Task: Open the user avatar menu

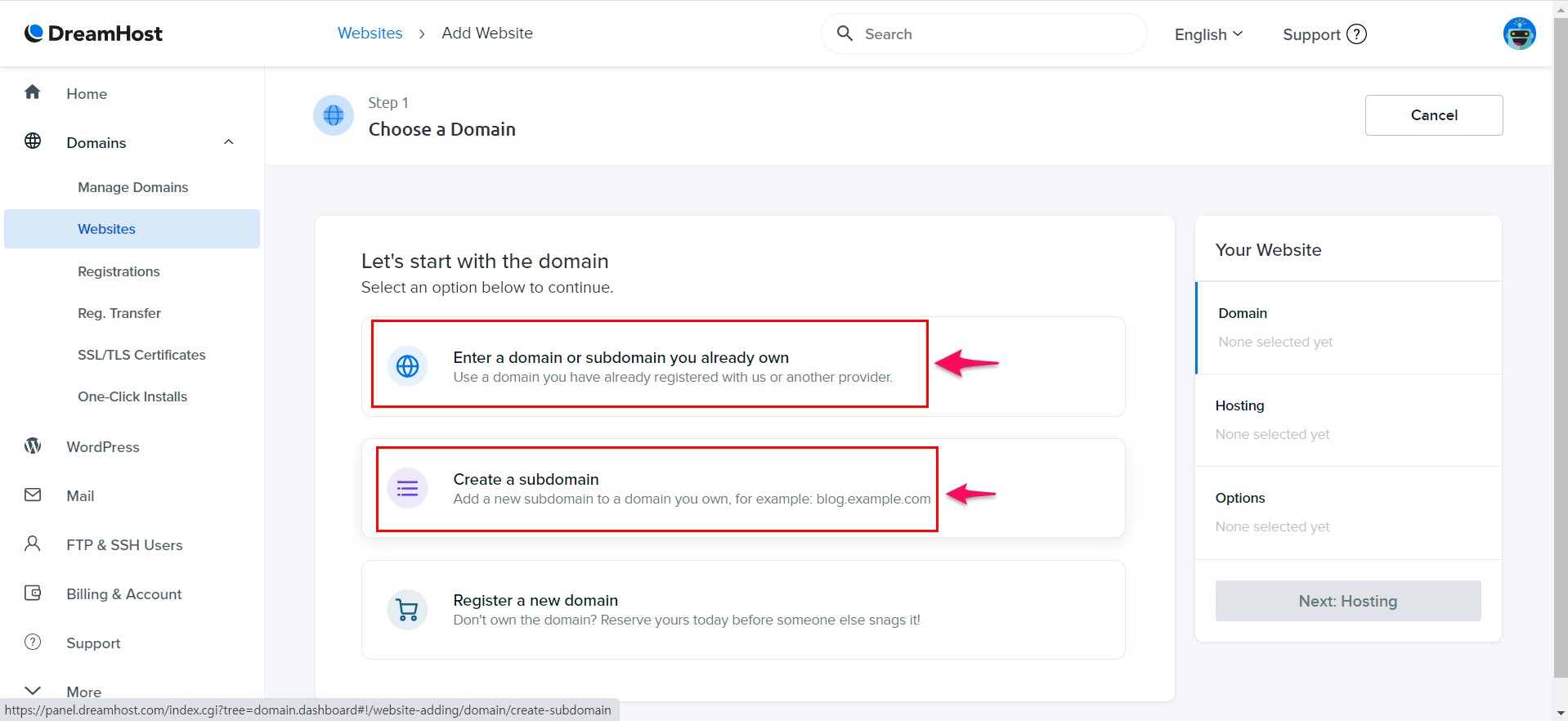Action: (x=1519, y=34)
